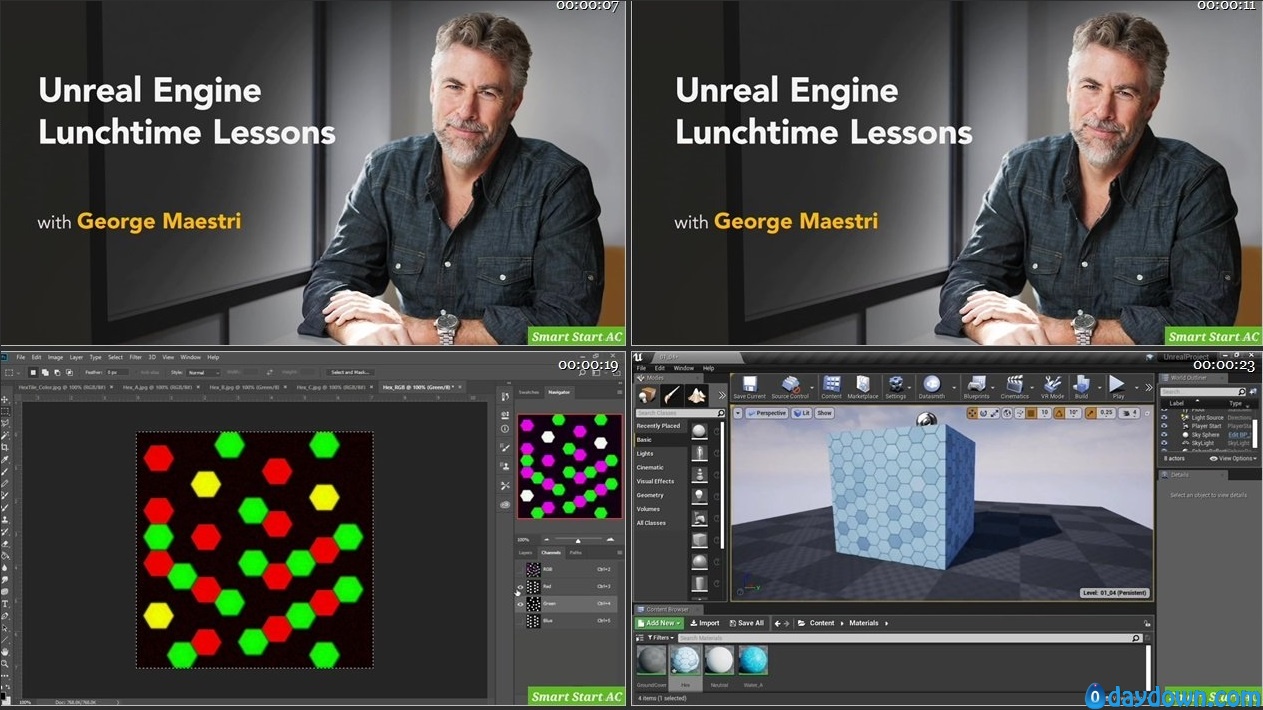Click the Show button in viewport
Image resolution: width=1263 pixels, height=710 pixels.
[x=825, y=413]
